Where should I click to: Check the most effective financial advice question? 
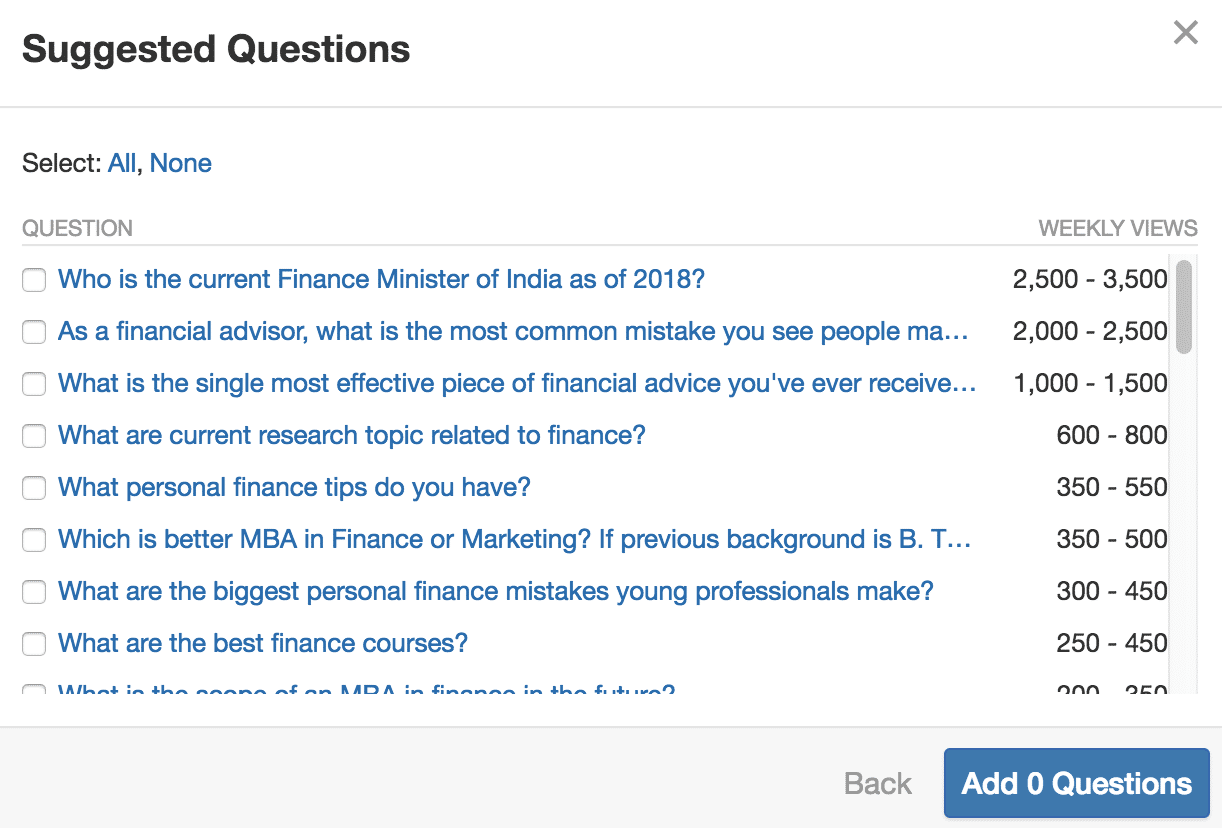[33, 384]
